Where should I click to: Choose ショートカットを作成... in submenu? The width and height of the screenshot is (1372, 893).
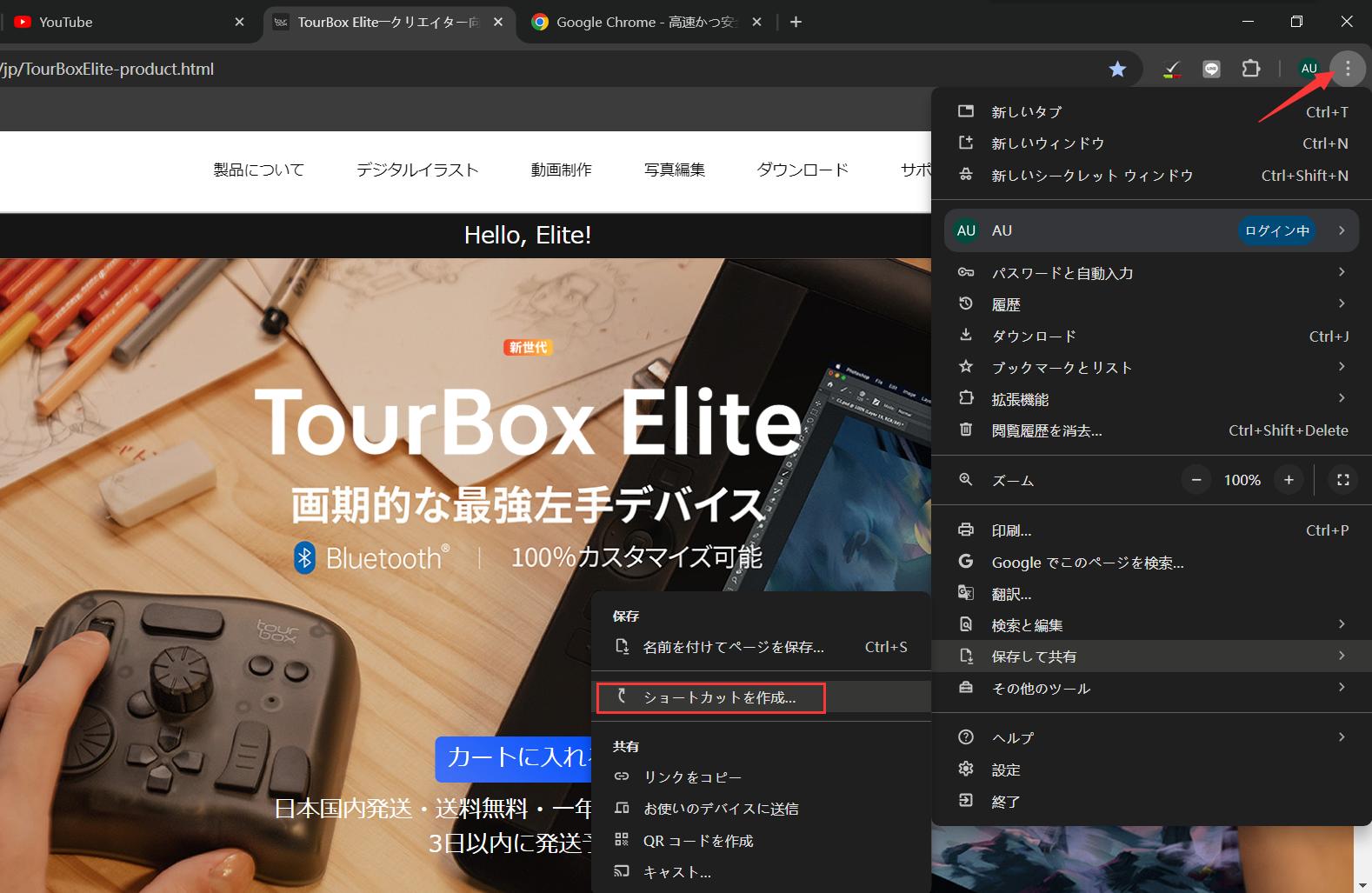761,697
